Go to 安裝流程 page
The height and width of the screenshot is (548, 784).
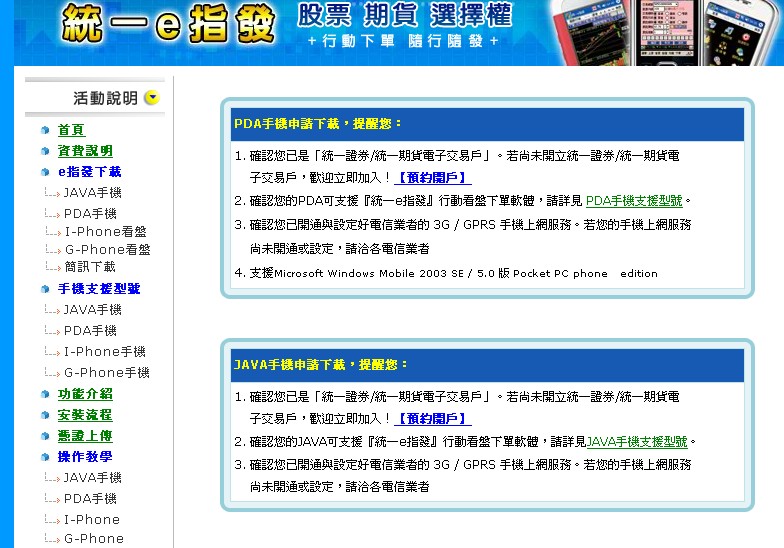(x=85, y=415)
